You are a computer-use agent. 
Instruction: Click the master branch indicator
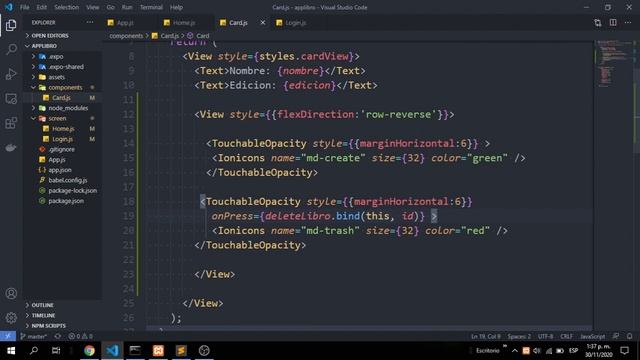(x=33, y=336)
